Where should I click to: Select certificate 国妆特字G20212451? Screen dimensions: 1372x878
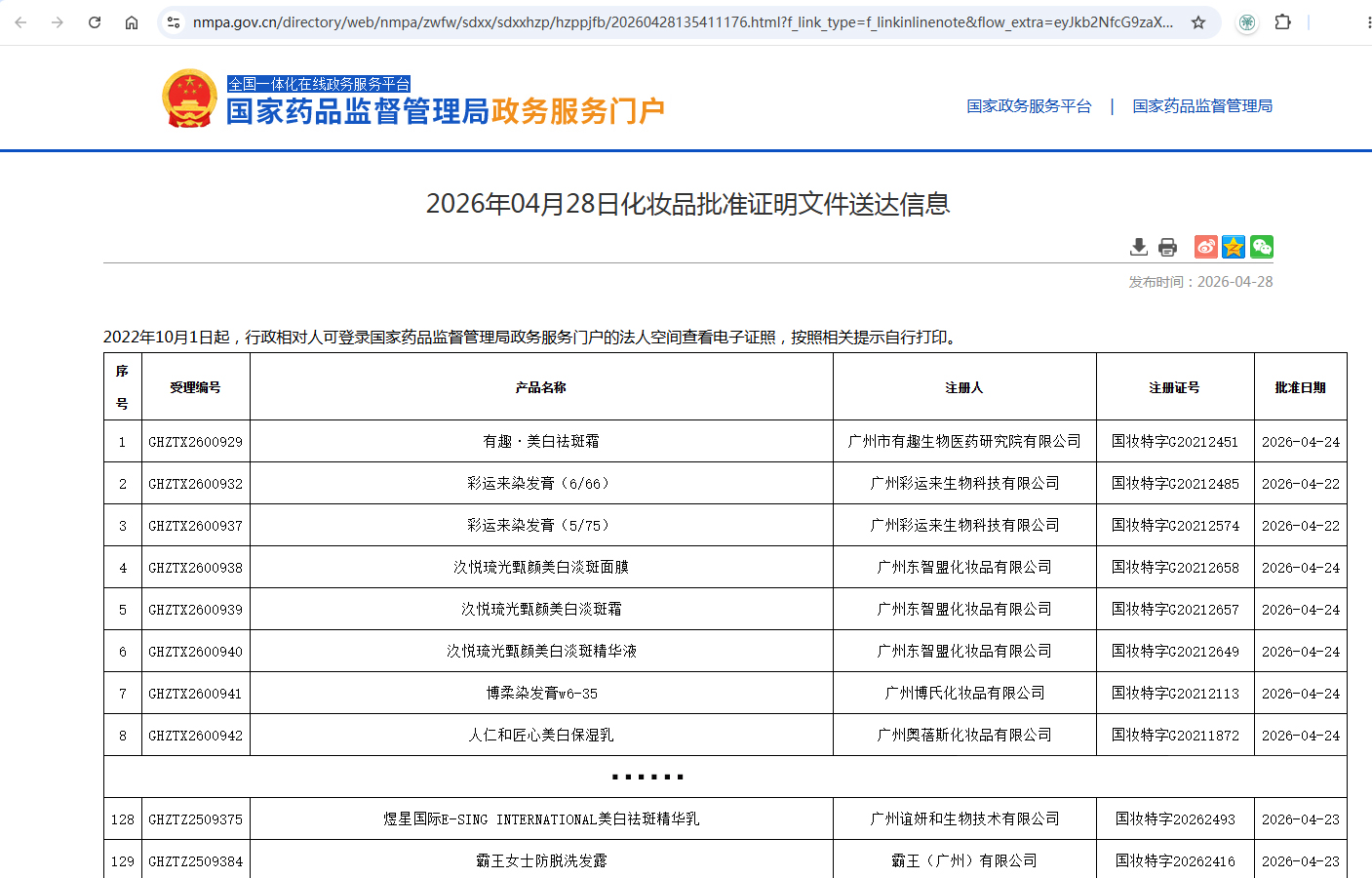point(1175,442)
